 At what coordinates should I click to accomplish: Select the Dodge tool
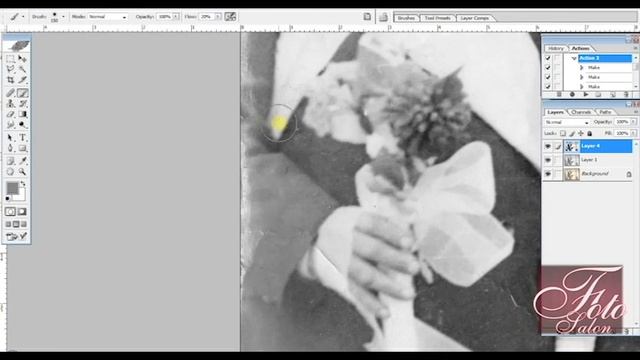click(22, 125)
